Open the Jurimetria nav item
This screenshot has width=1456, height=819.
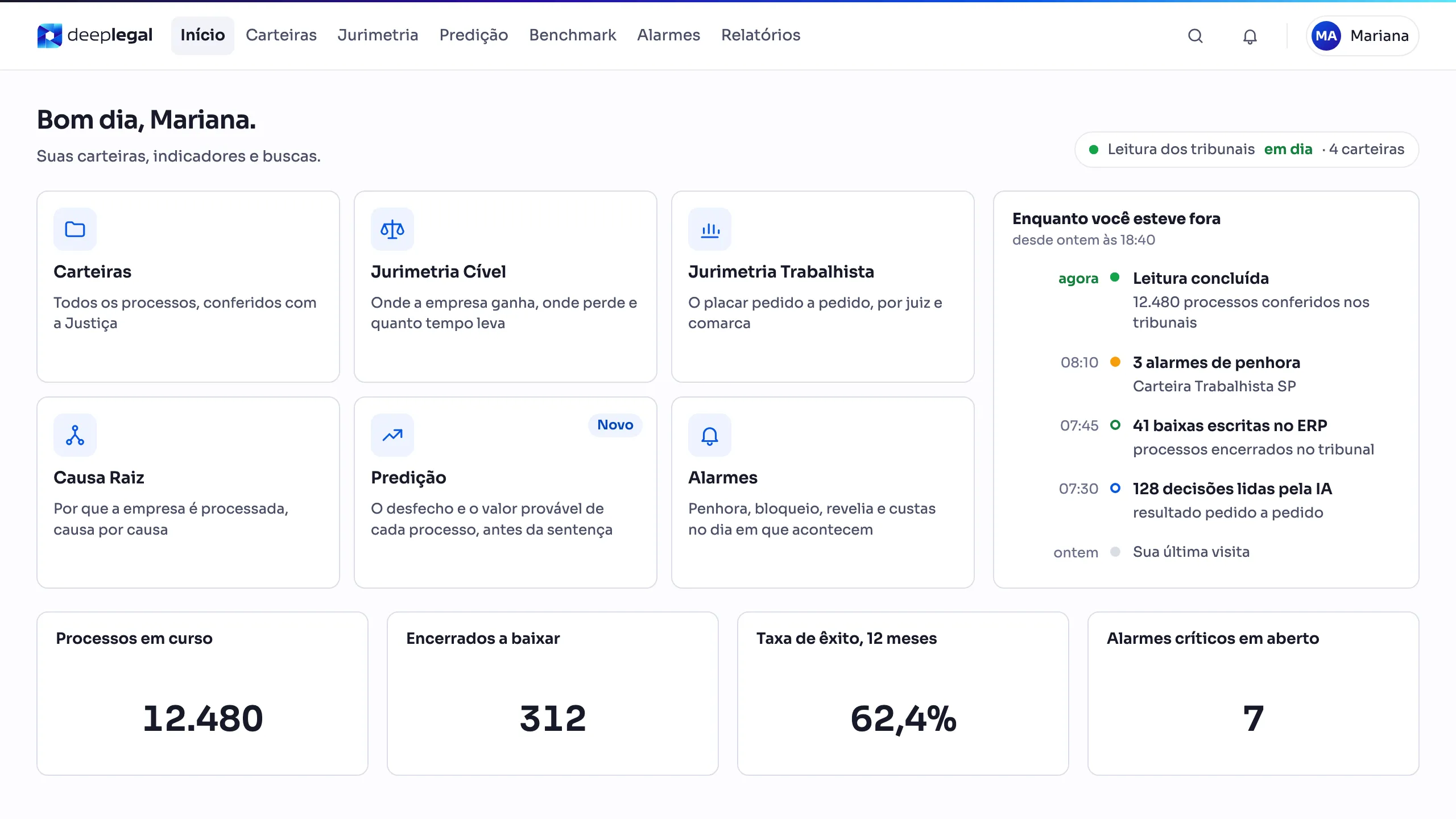tap(378, 35)
